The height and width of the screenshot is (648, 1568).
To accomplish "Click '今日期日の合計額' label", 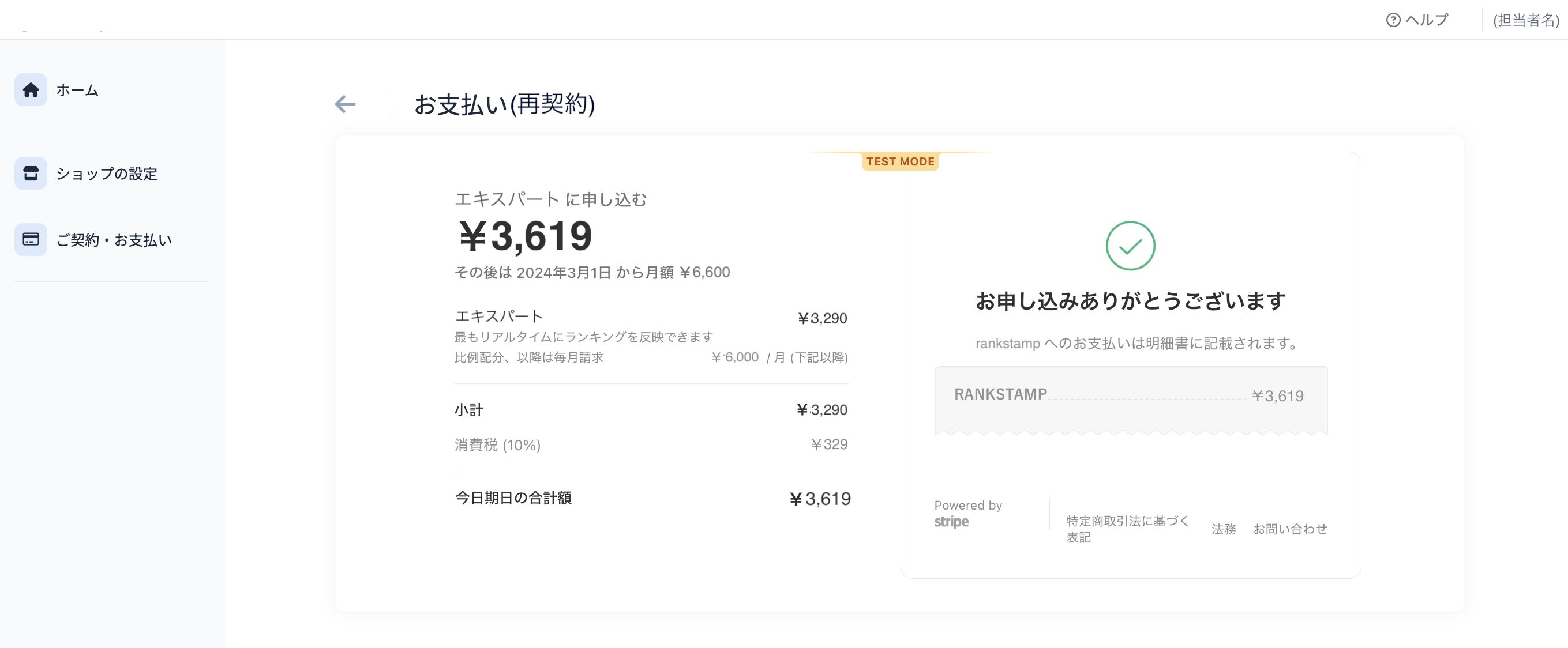I will point(513,498).
